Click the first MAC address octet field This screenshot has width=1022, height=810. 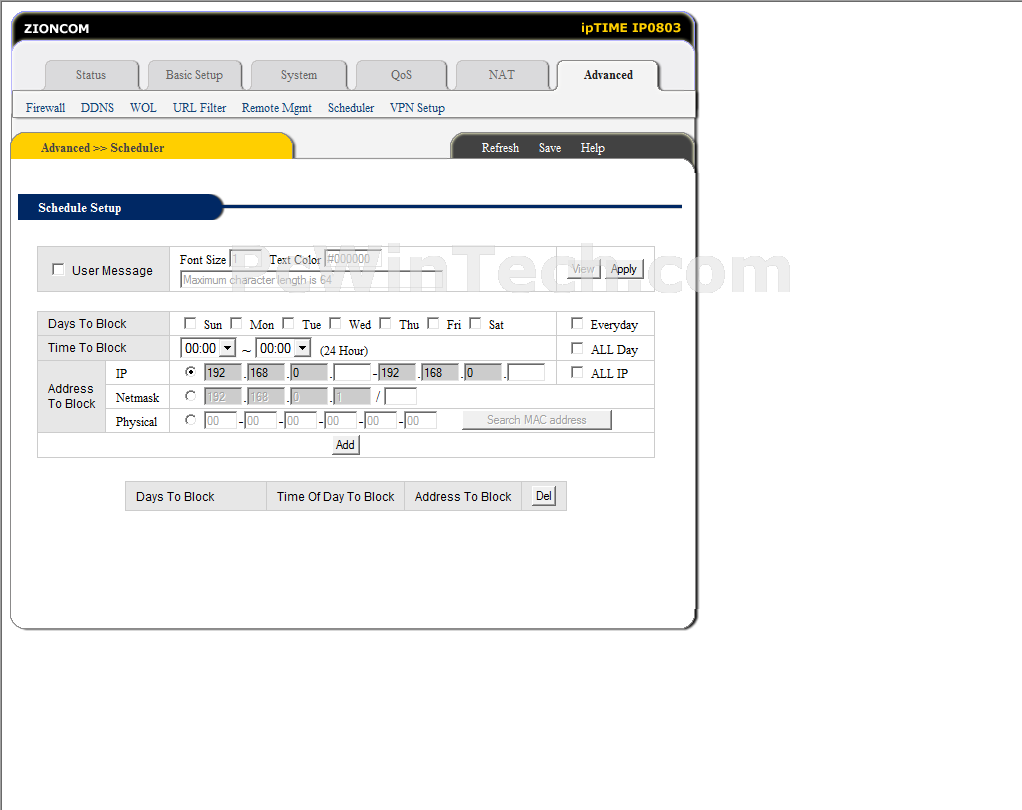(x=220, y=420)
